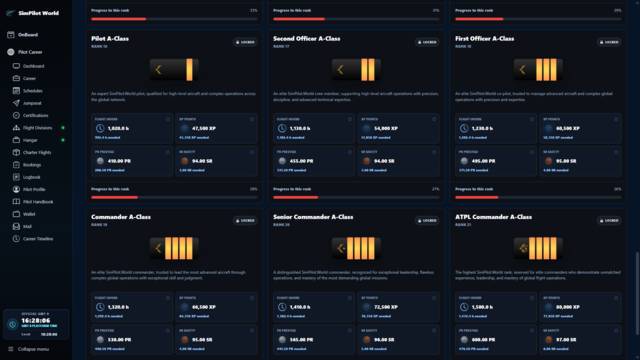Click the 495.00 PR value

click(483, 161)
